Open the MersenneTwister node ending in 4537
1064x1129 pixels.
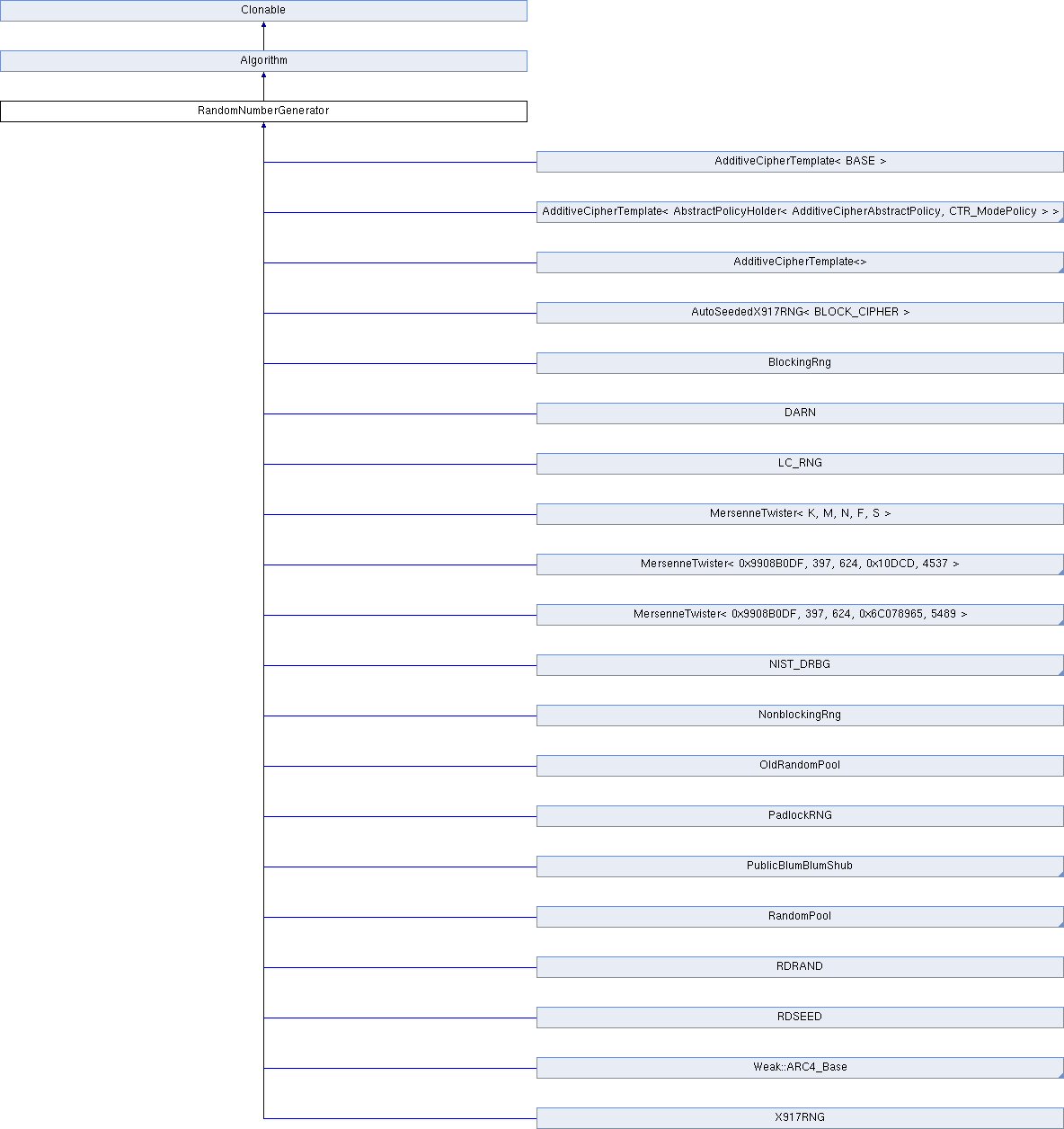pyautogui.click(x=800, y=564)
